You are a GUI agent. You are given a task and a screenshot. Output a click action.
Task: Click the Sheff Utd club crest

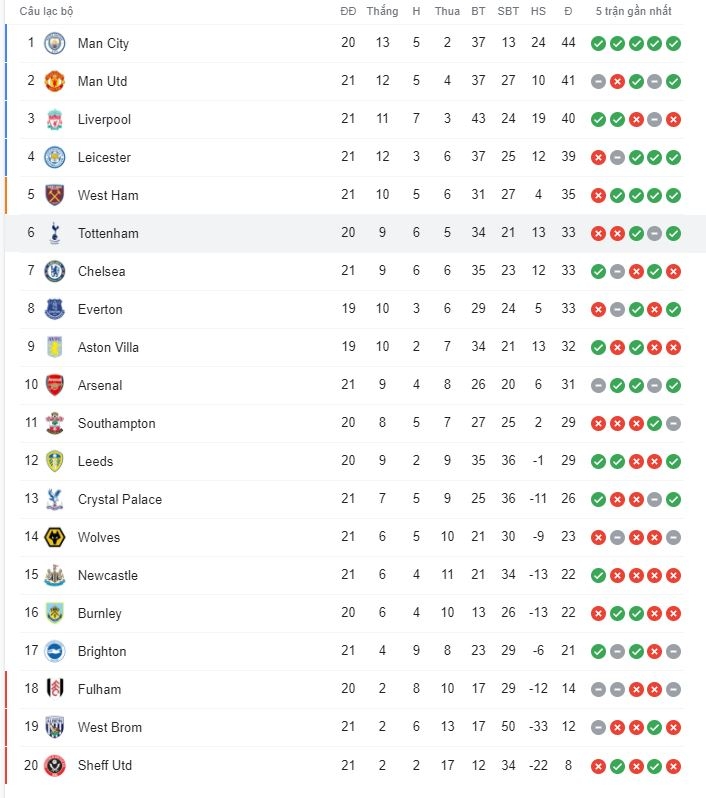click(54, 765)
